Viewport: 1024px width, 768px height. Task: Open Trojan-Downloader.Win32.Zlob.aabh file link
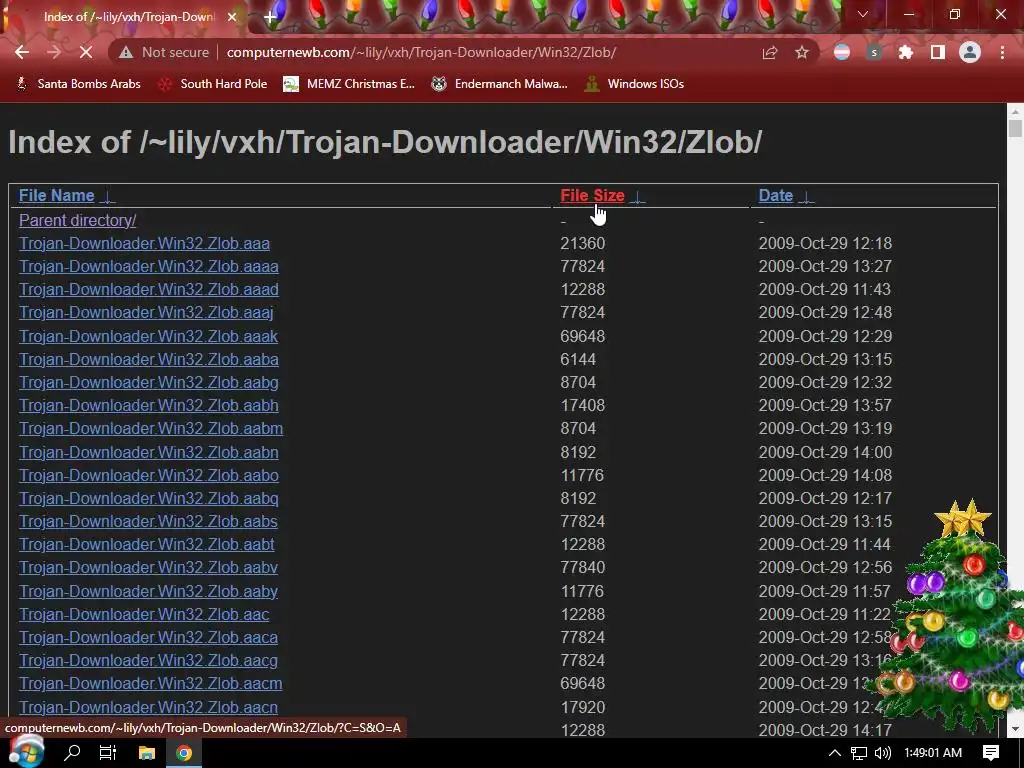(x=149, y=405)
